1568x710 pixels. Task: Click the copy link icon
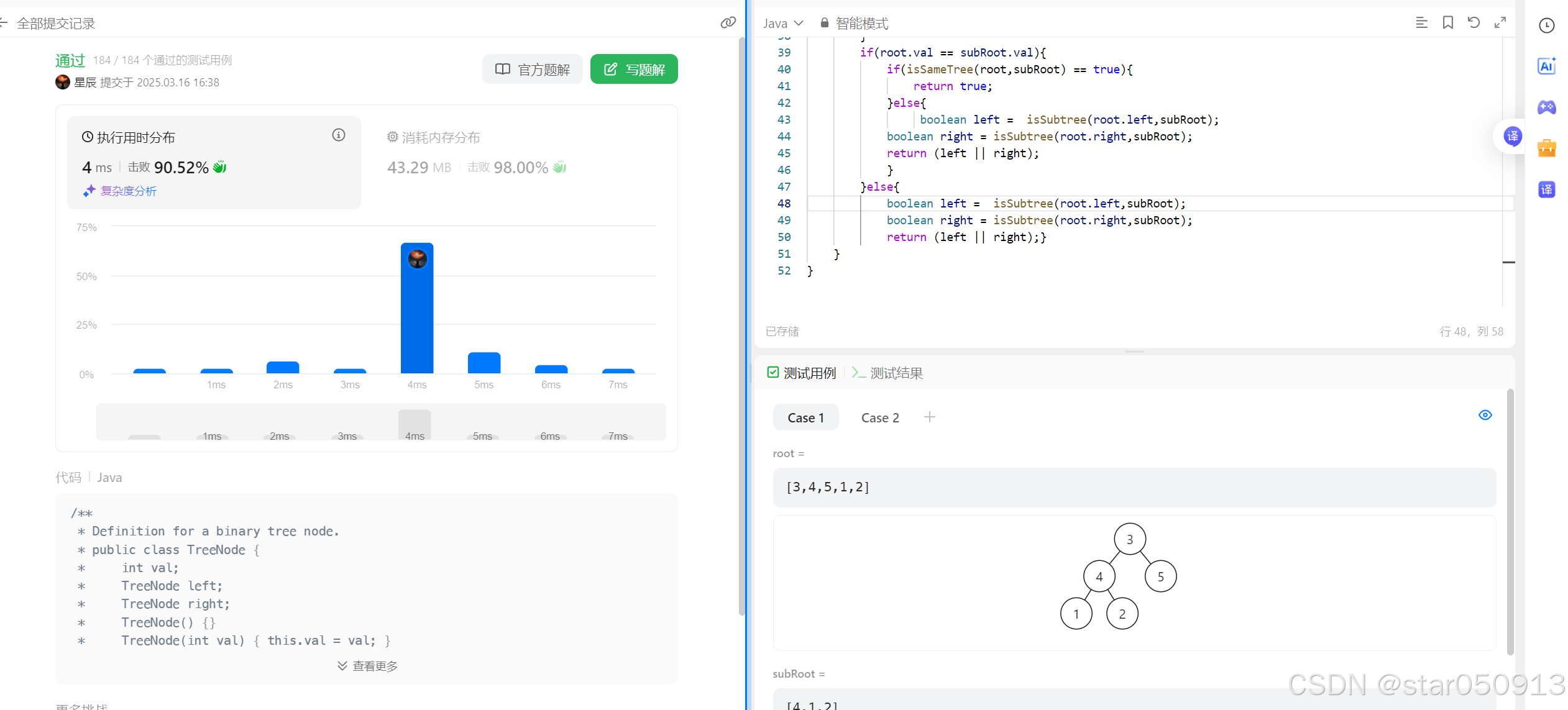coord(728,23)
